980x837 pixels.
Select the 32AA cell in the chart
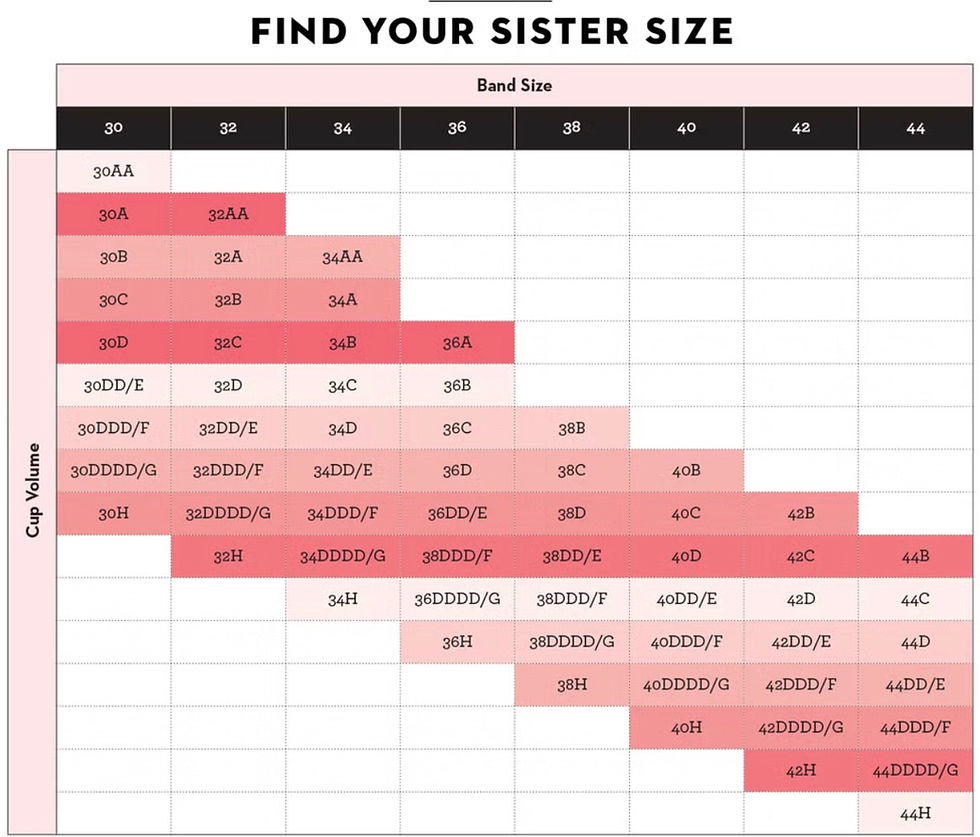coord(228,214)
